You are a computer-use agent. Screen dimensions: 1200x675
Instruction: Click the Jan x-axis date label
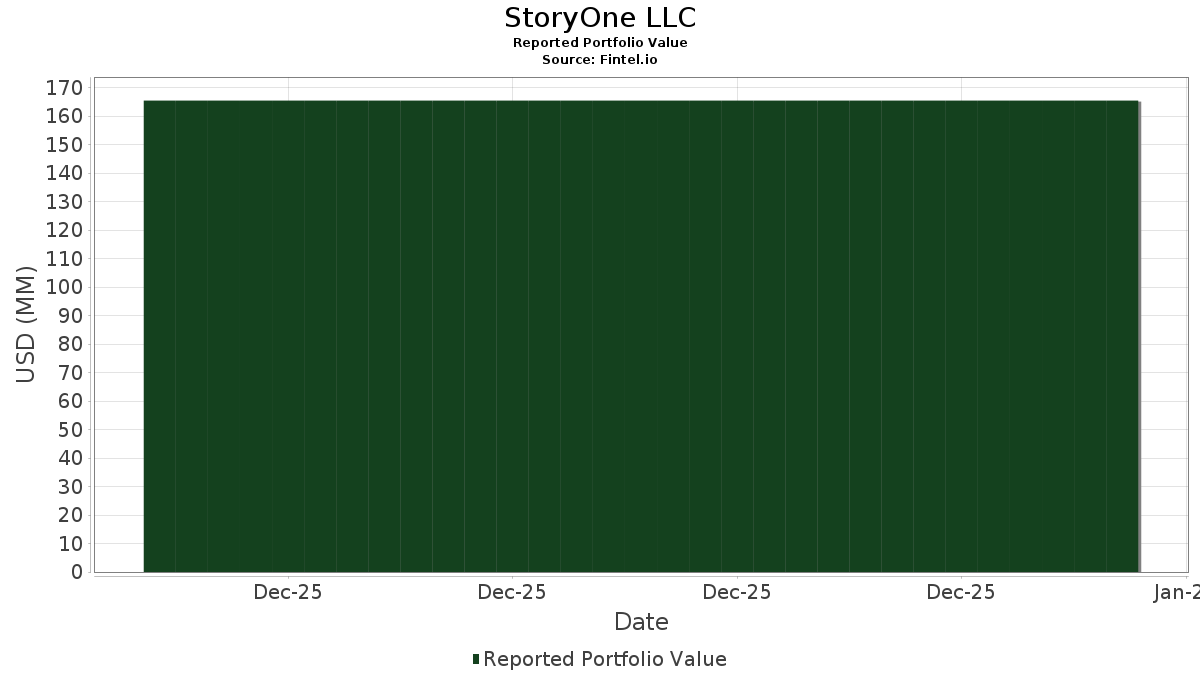click(1176, 592)
